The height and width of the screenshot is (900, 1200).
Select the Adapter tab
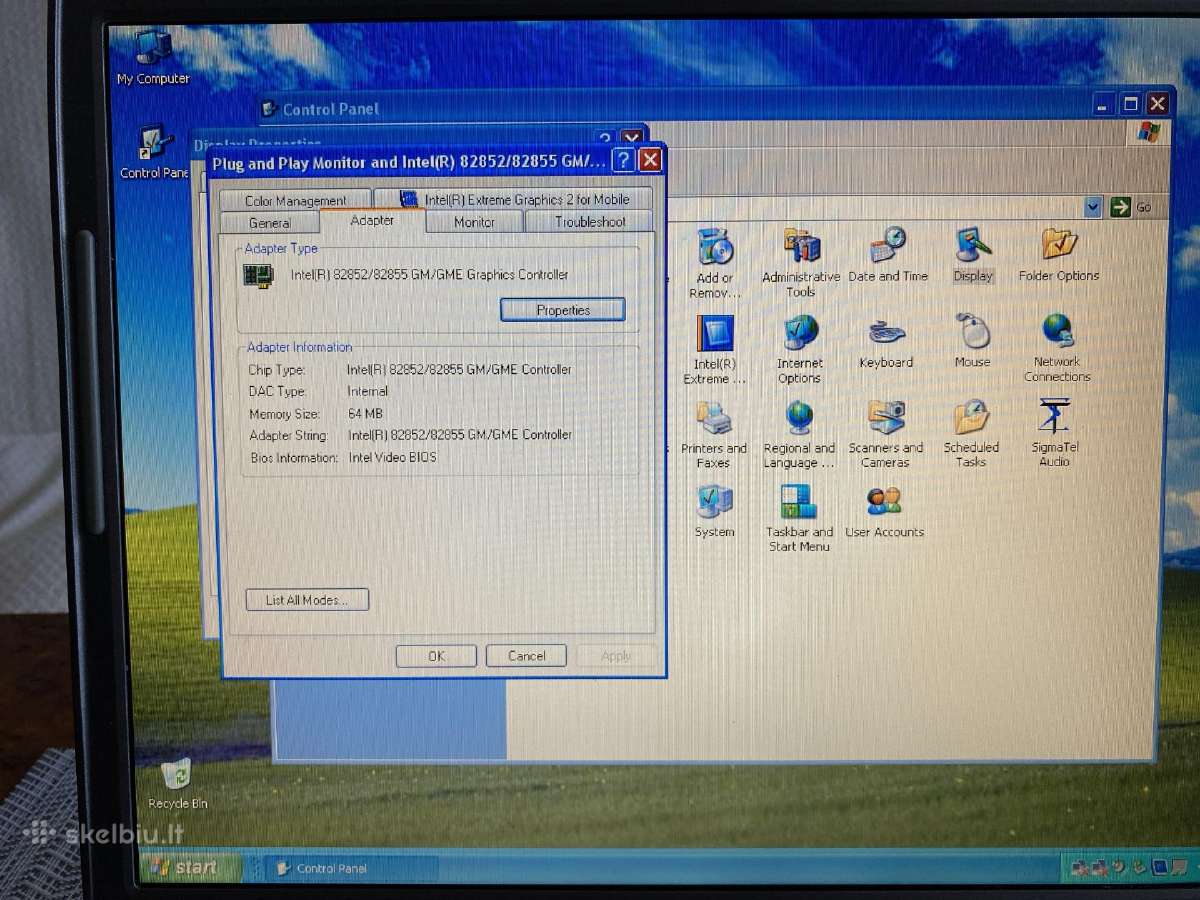(372, 220)
